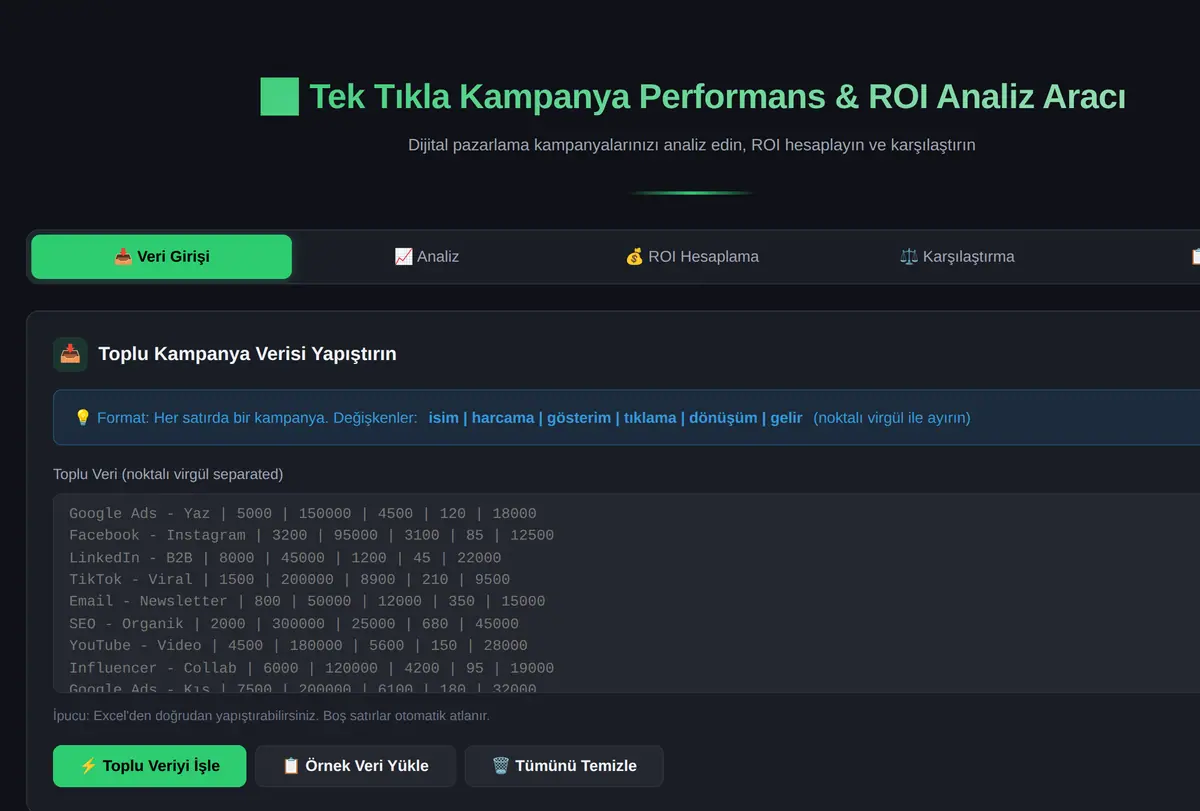Screen dimensions: 1200x811
Task: Click the partially visible tab after Karşılaştırma
Action: [x=1146, y=257]
